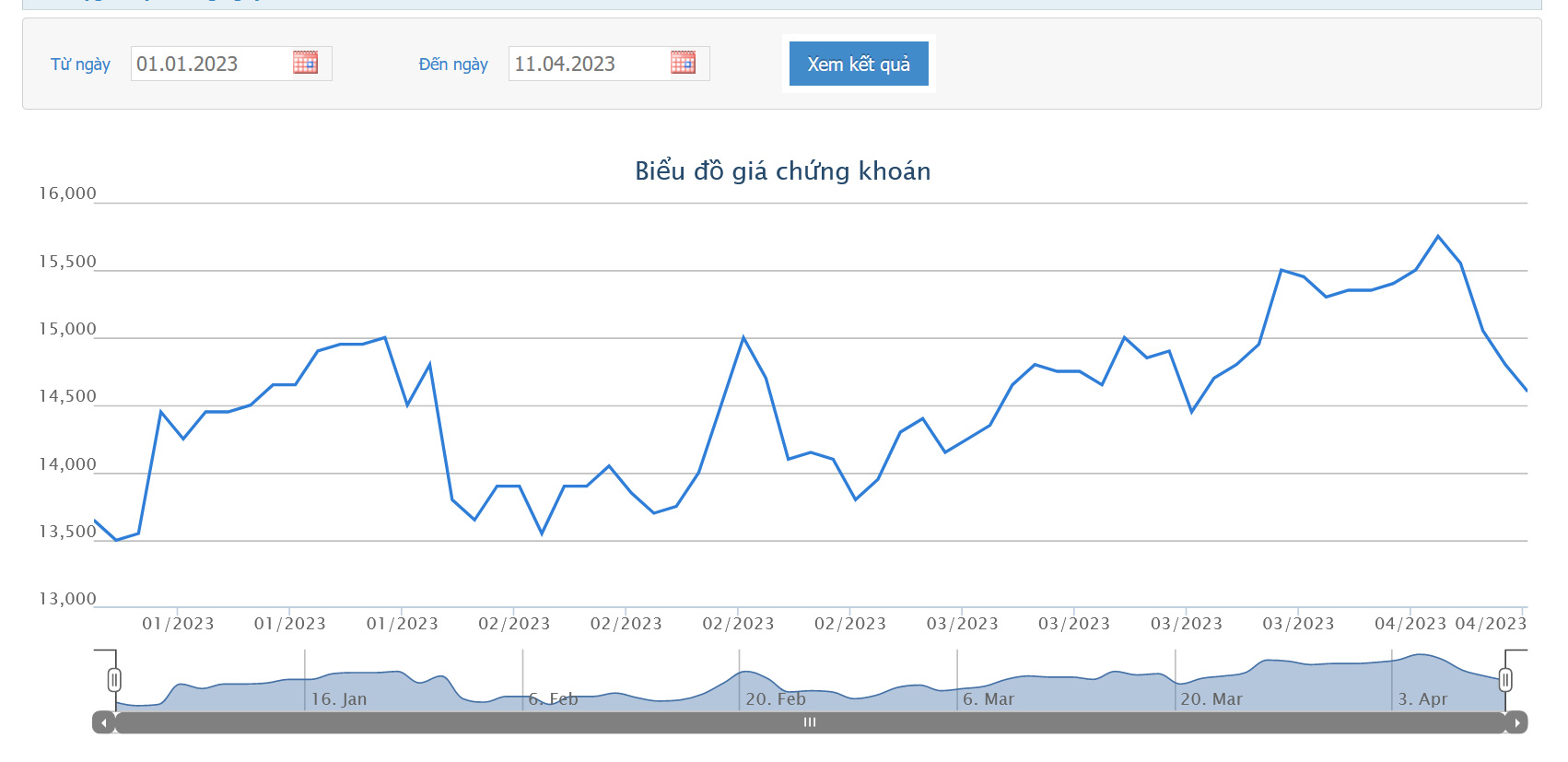The height and width of the screenshot is (762, 1568).
Task: Click the navigator scrollbar left arrow
Action: click(103, 722)
